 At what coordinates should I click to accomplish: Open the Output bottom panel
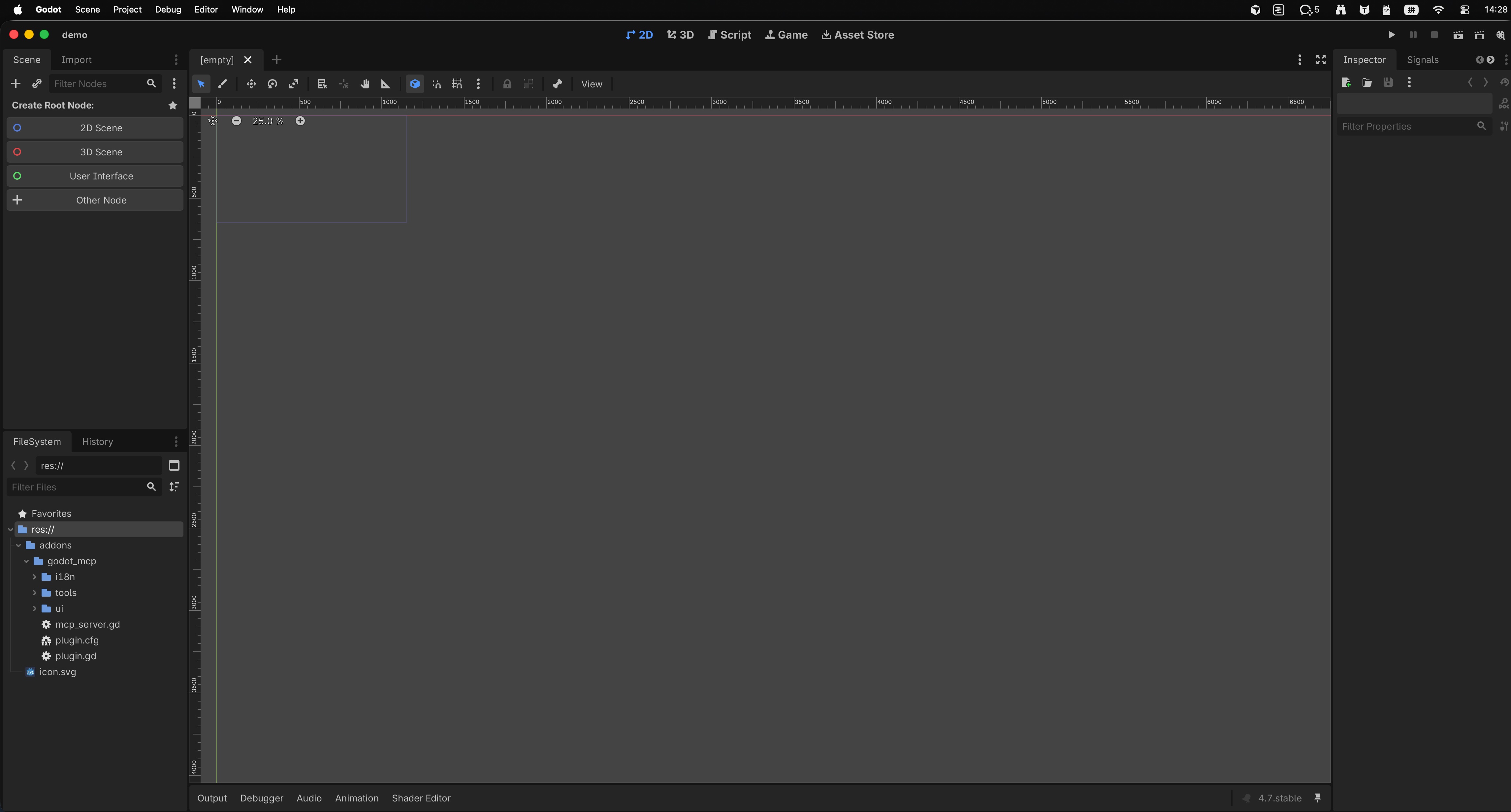(x=212, y=798)
